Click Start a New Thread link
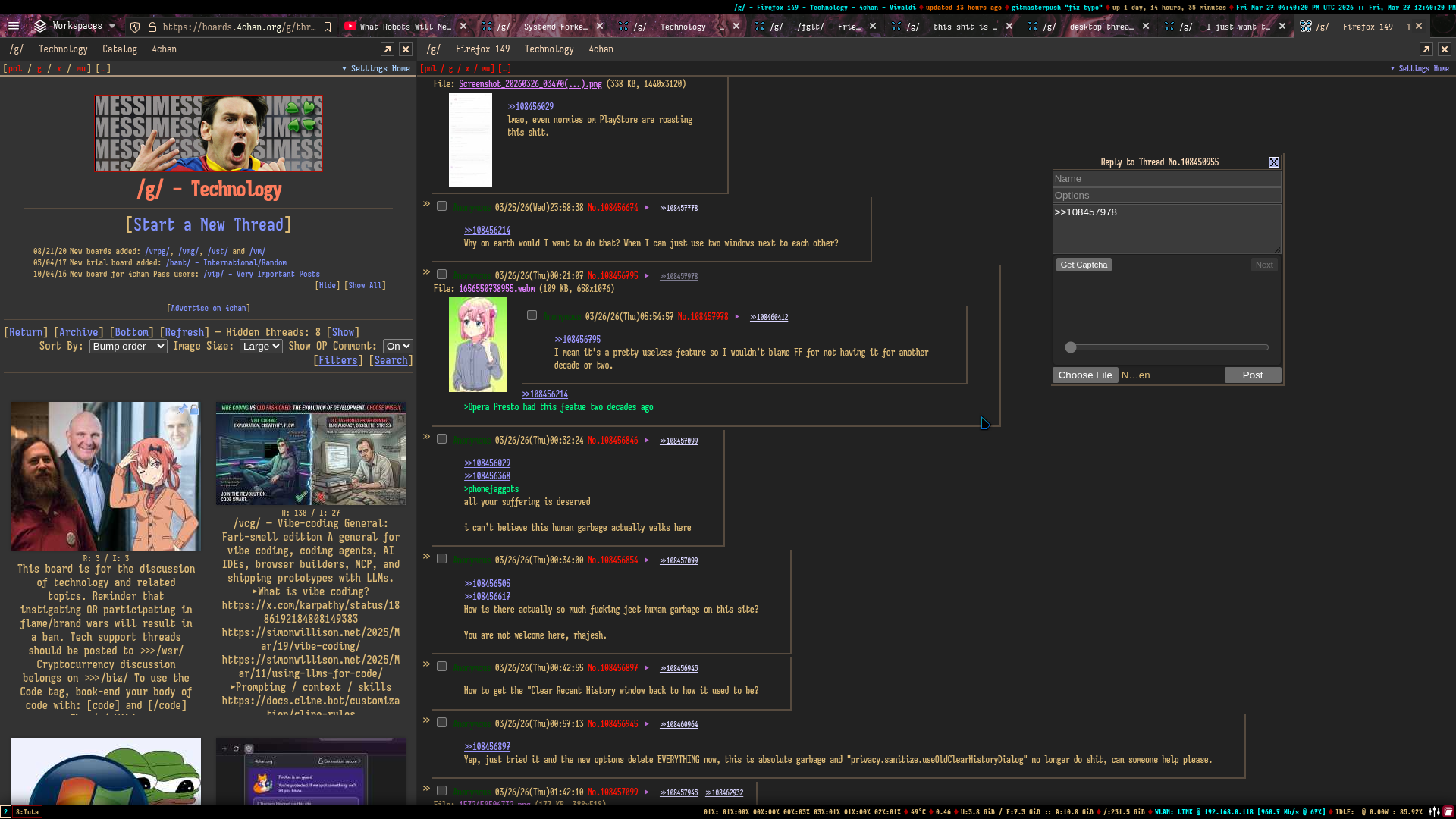This screenshot has width=1456, height=819. tap(209, 225)
